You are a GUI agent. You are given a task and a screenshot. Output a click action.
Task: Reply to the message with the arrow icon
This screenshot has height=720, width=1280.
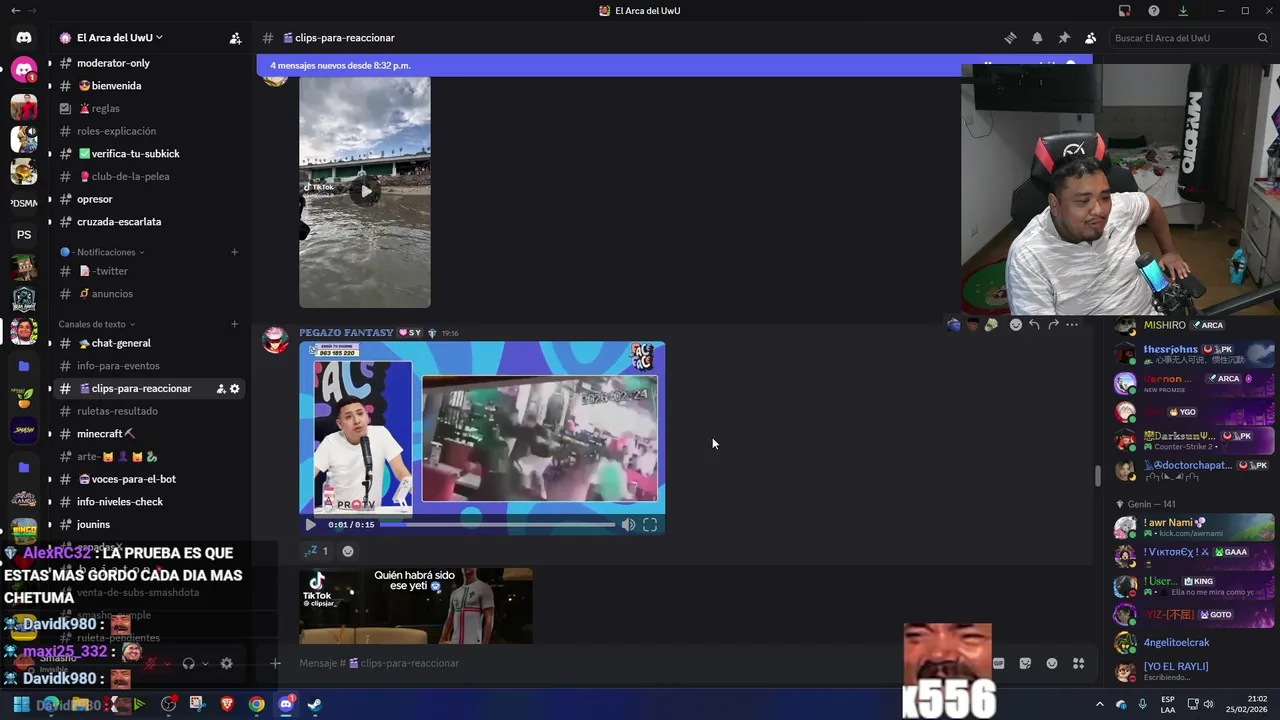click(1034, 324)
